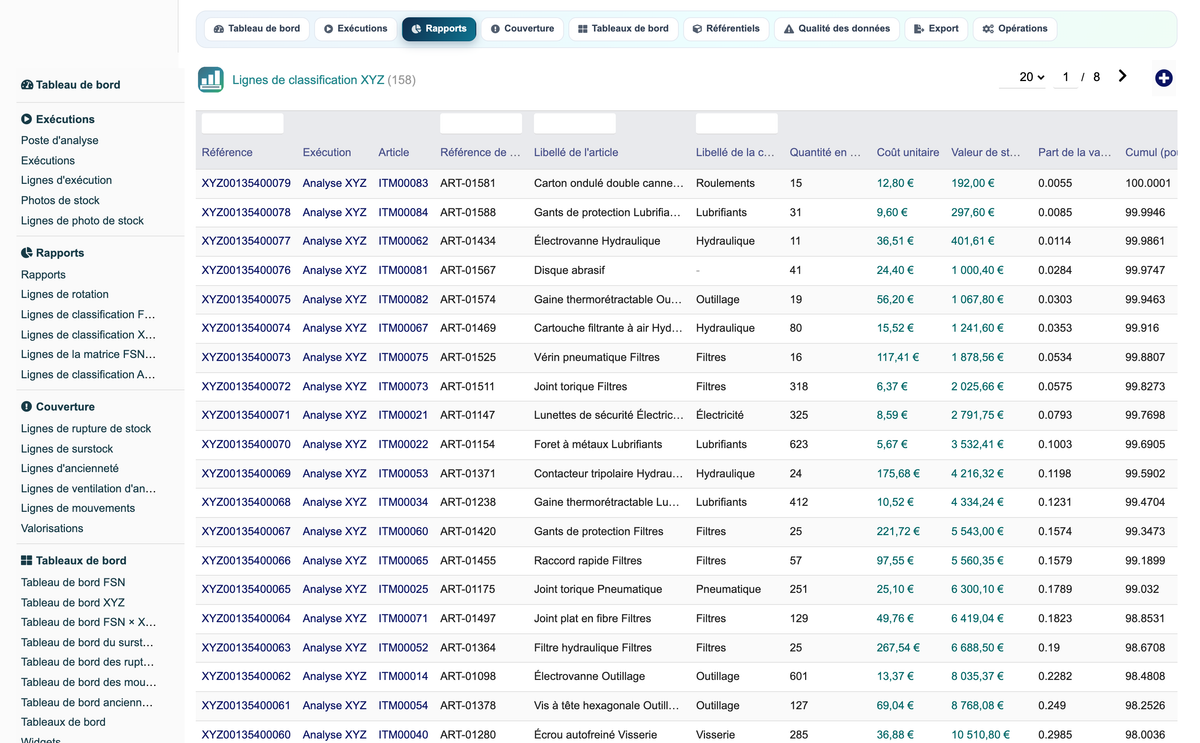Select the Rapports top tab
Image resolution: width=1200 pixels, height=743 pixels.
point(439,29)
